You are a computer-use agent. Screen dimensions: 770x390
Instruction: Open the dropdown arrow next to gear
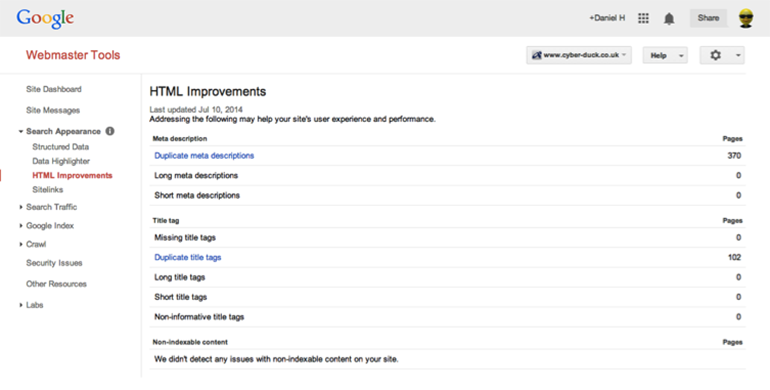738,56
